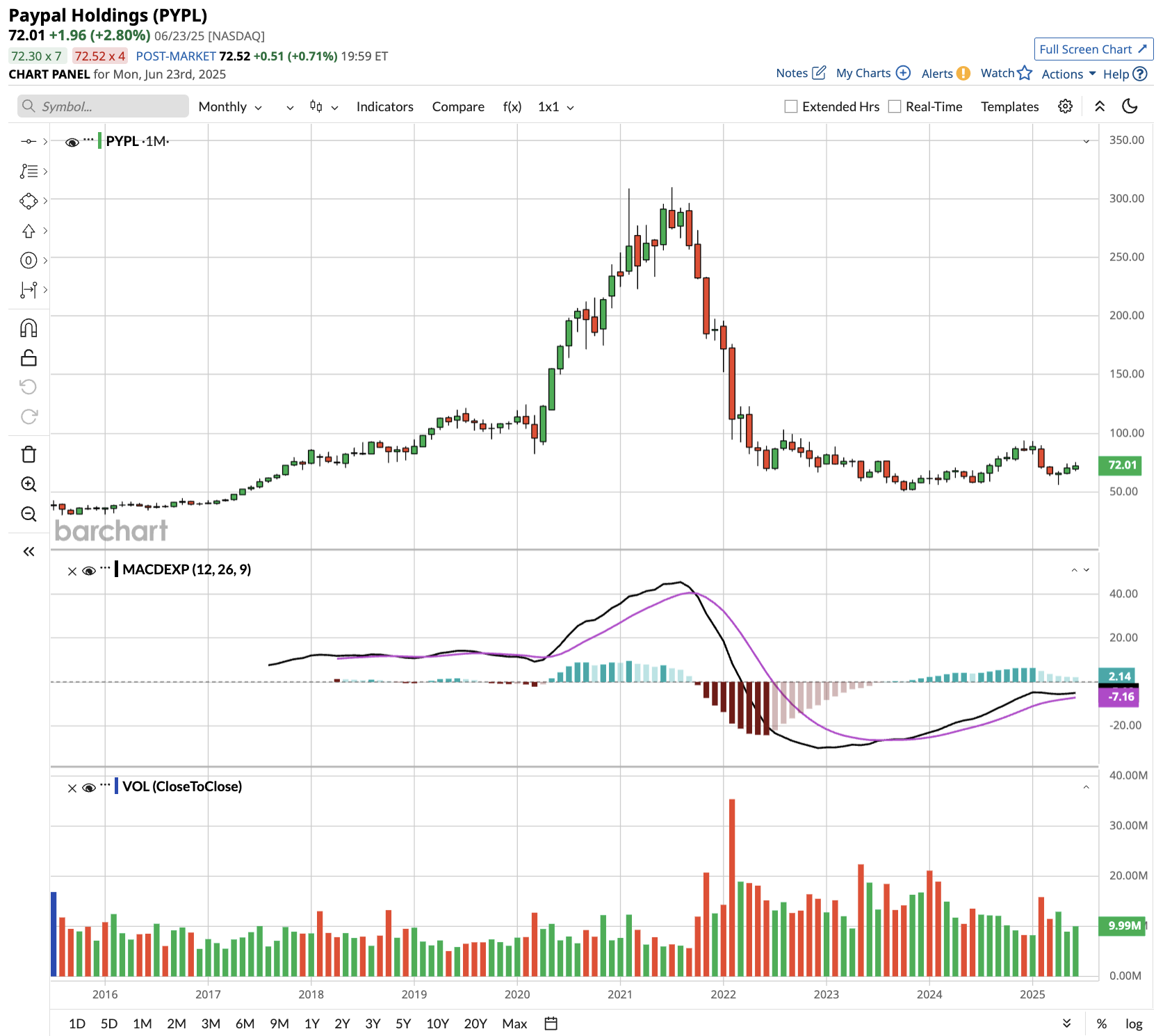
Task: Delete drawings with the trash icon
Action: [29, 454]
